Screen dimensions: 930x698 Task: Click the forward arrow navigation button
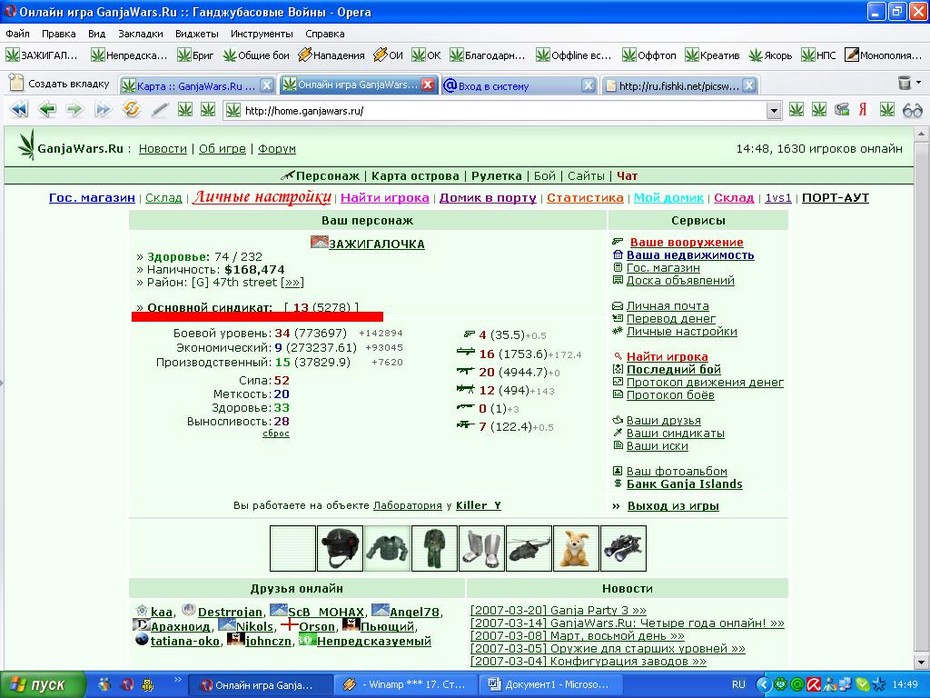tap(75, 110)
